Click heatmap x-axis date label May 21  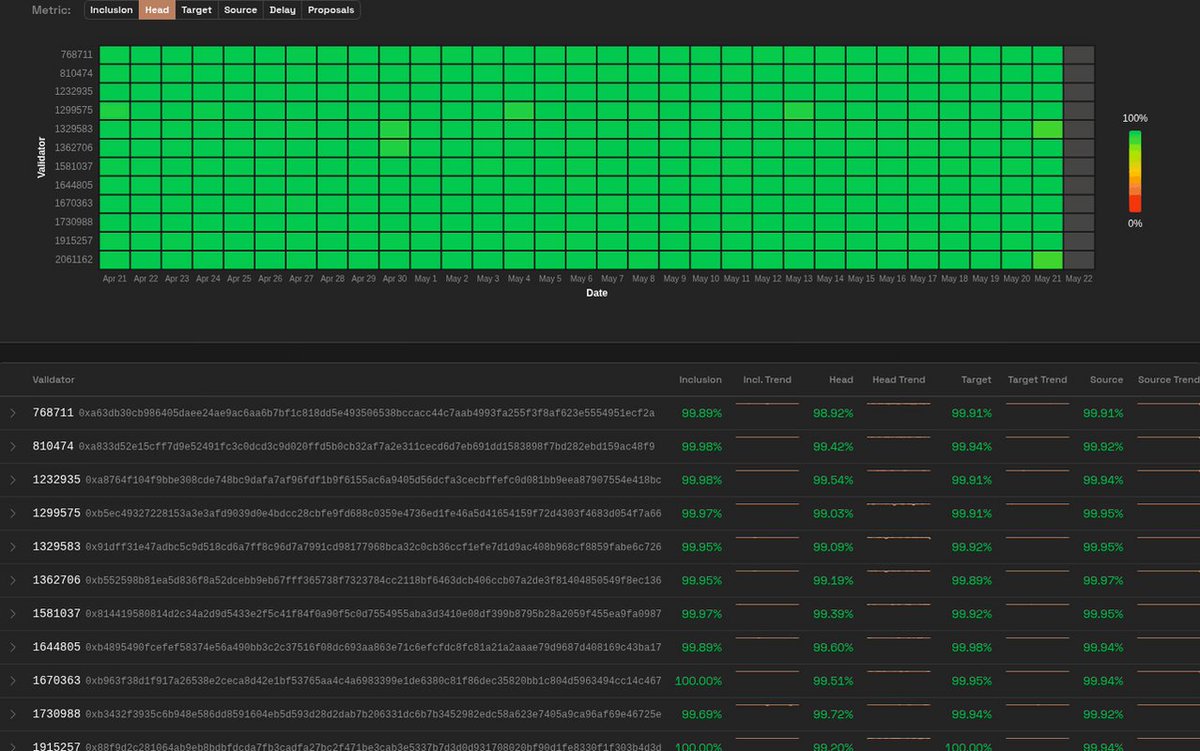[x=1047, y=279]
